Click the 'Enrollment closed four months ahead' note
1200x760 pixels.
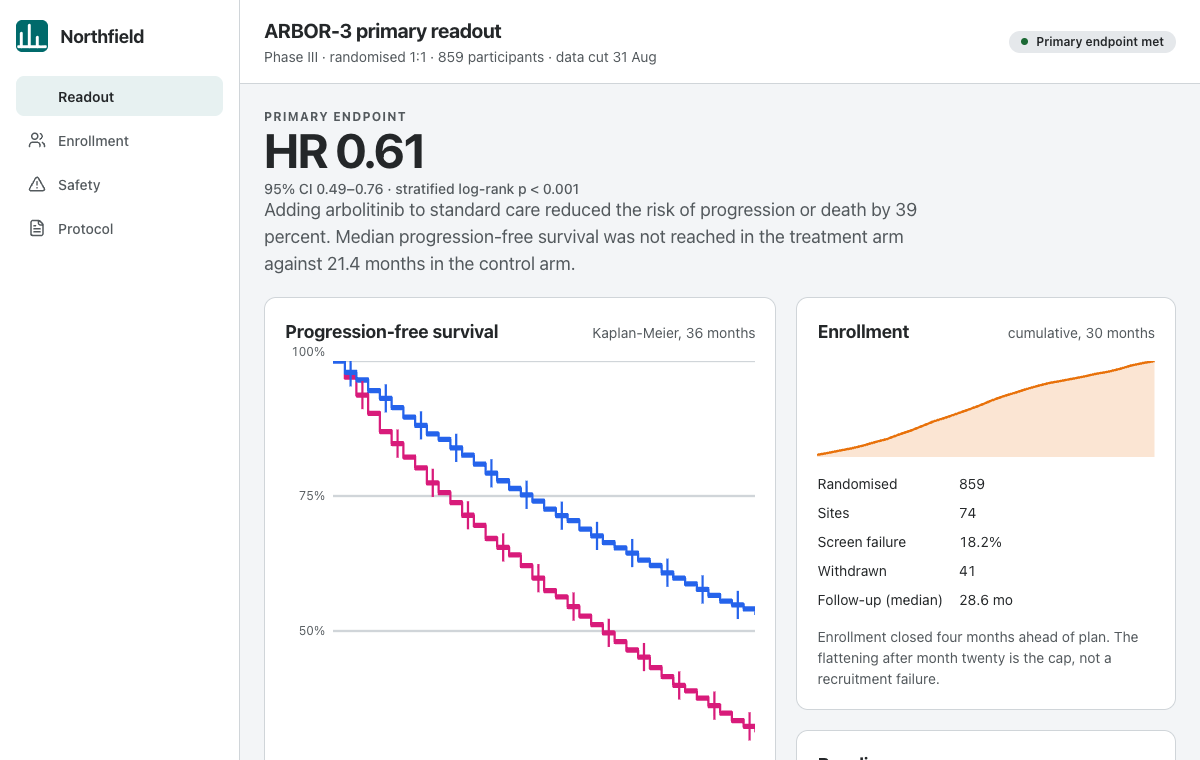tap(978, 658)
